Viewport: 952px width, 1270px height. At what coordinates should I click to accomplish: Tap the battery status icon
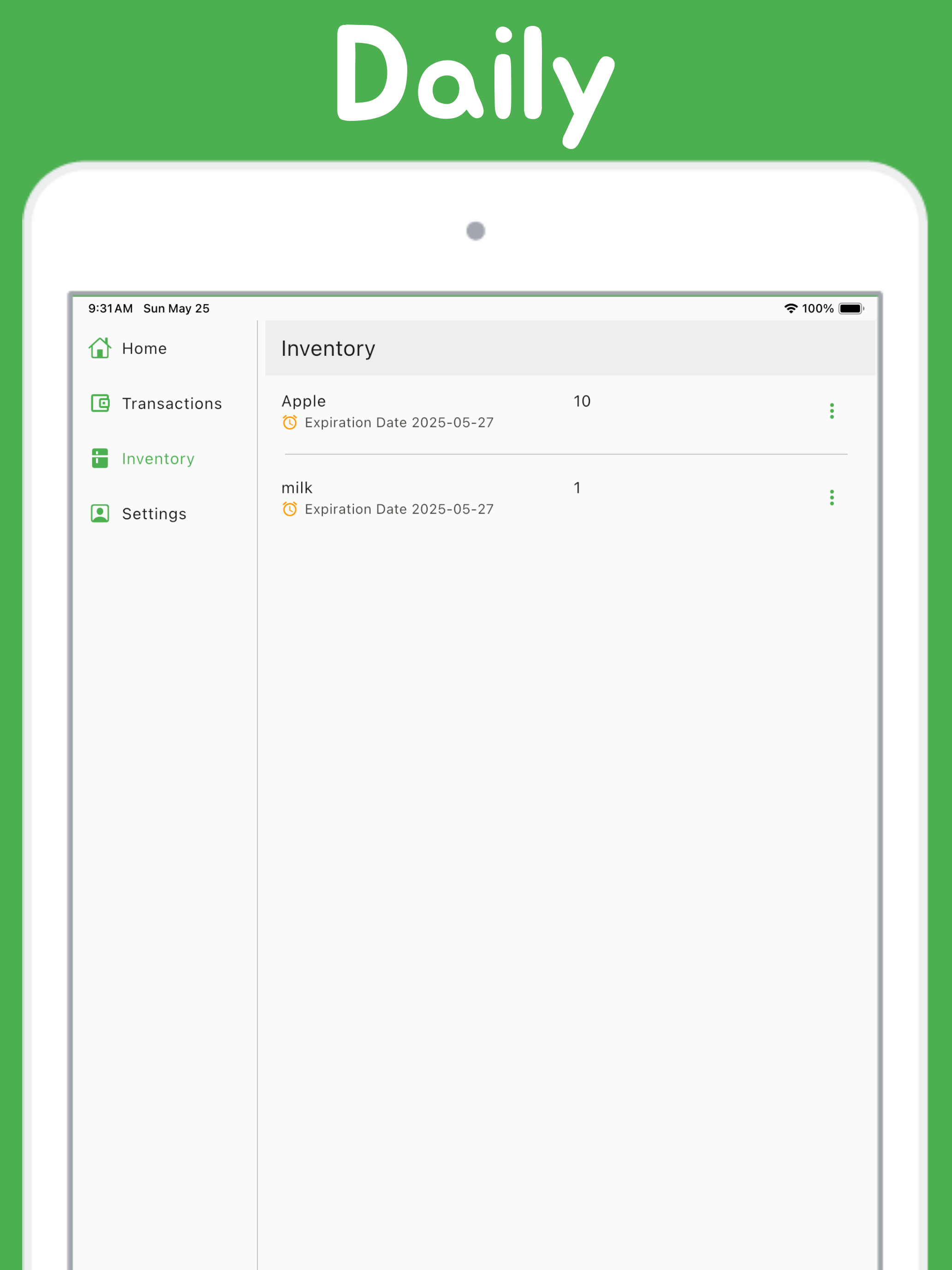[x=851, y=308]
